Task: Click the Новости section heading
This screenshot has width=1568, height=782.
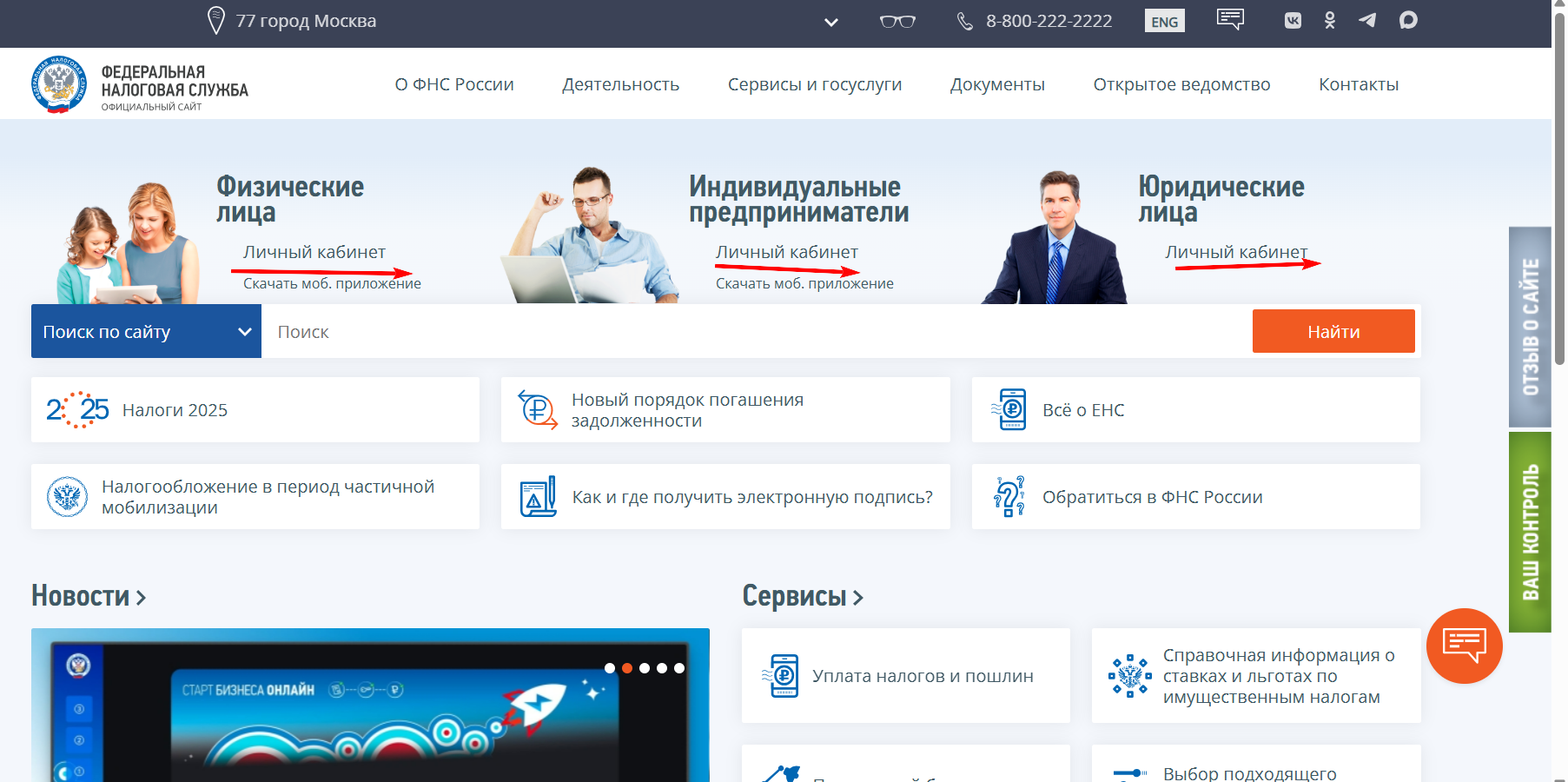Action: coord(81,596)
